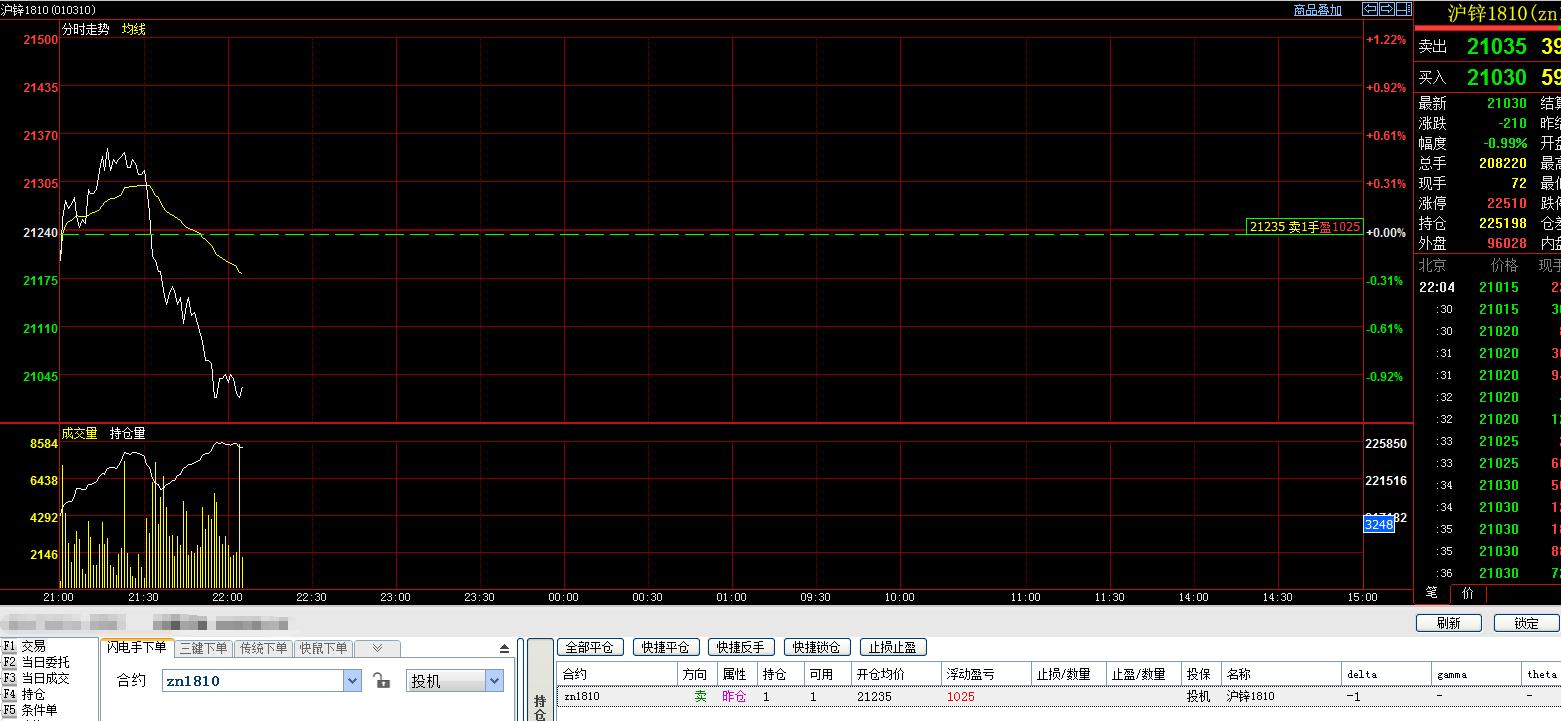This screenshot has width=1561, height=721.
Task: Select the 价 tab in tick panel
Action: pos(1467,593)
